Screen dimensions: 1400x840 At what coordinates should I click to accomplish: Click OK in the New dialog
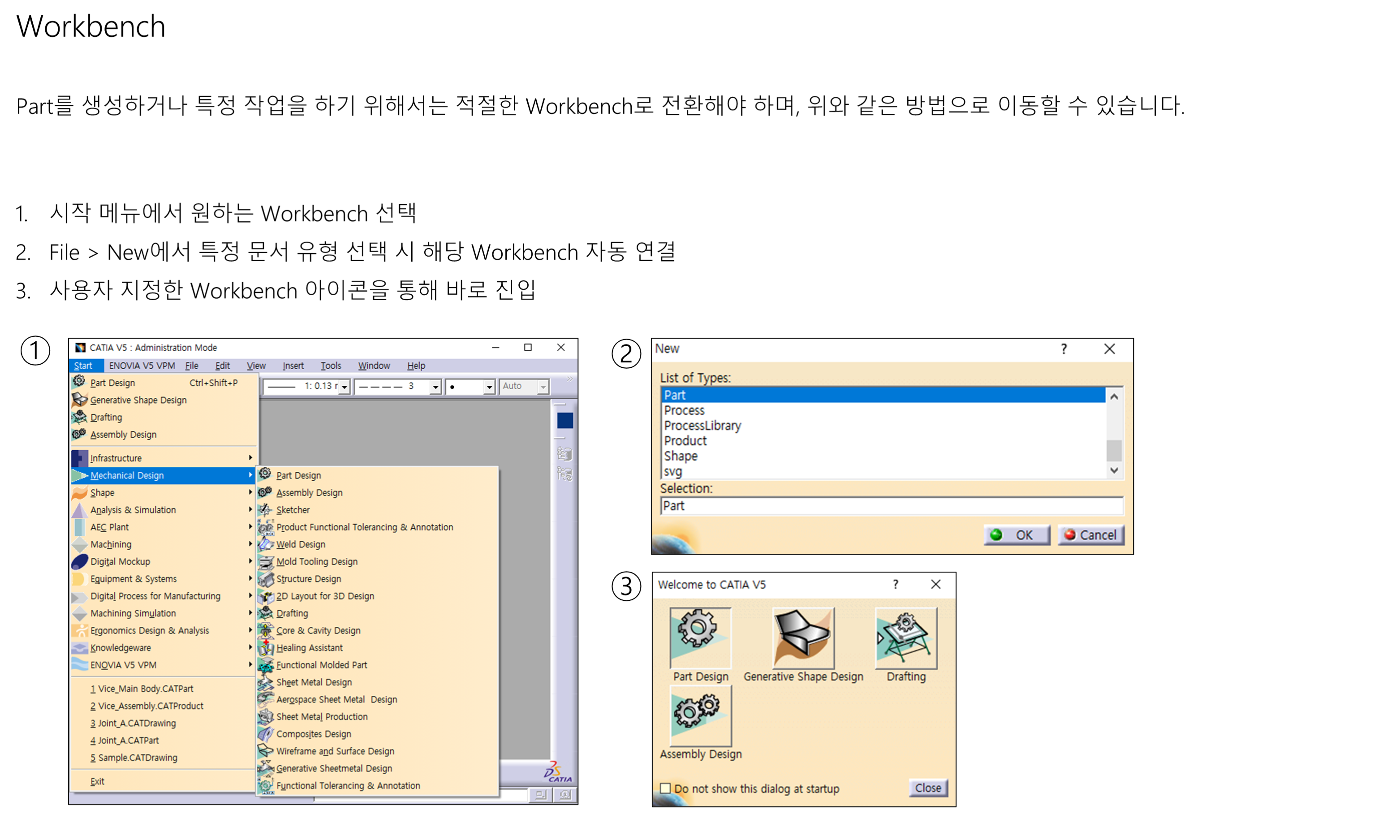pos(1017,535)
